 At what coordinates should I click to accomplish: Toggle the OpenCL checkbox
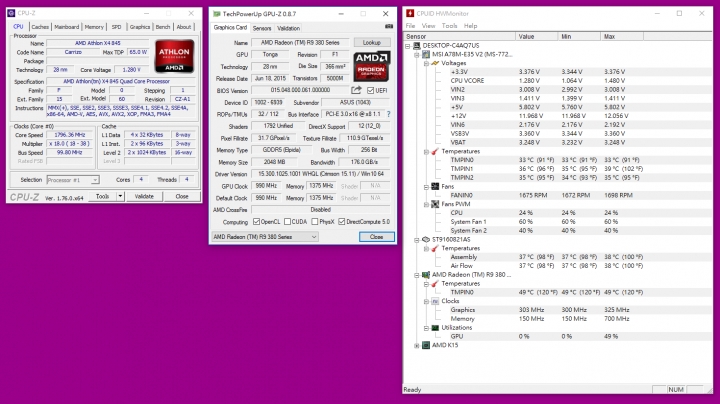[x=256, y=222]
